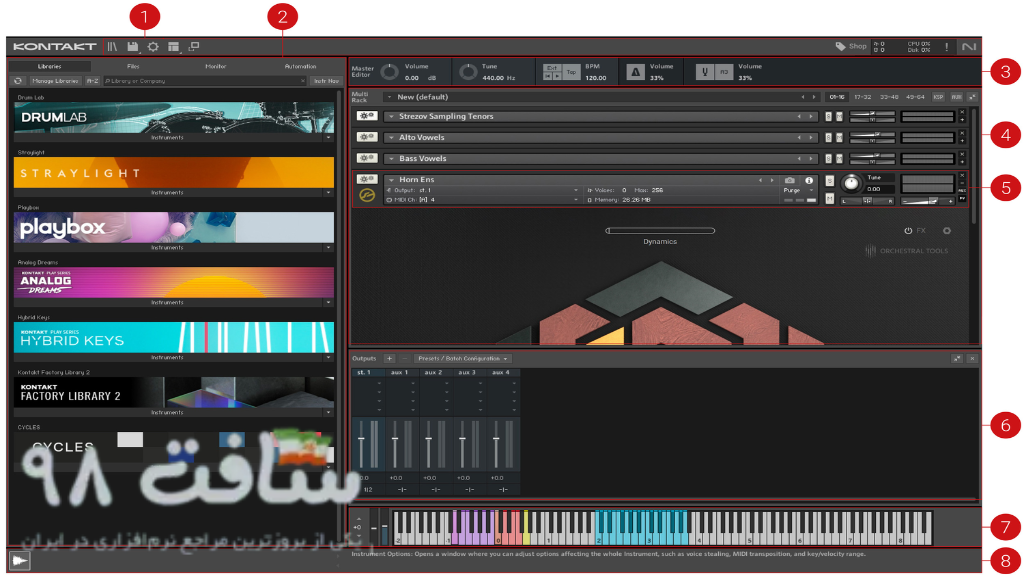Click the tuning fork reference tone icon
Viewport: 1024px width, 576px height.
tap(705, 72)
